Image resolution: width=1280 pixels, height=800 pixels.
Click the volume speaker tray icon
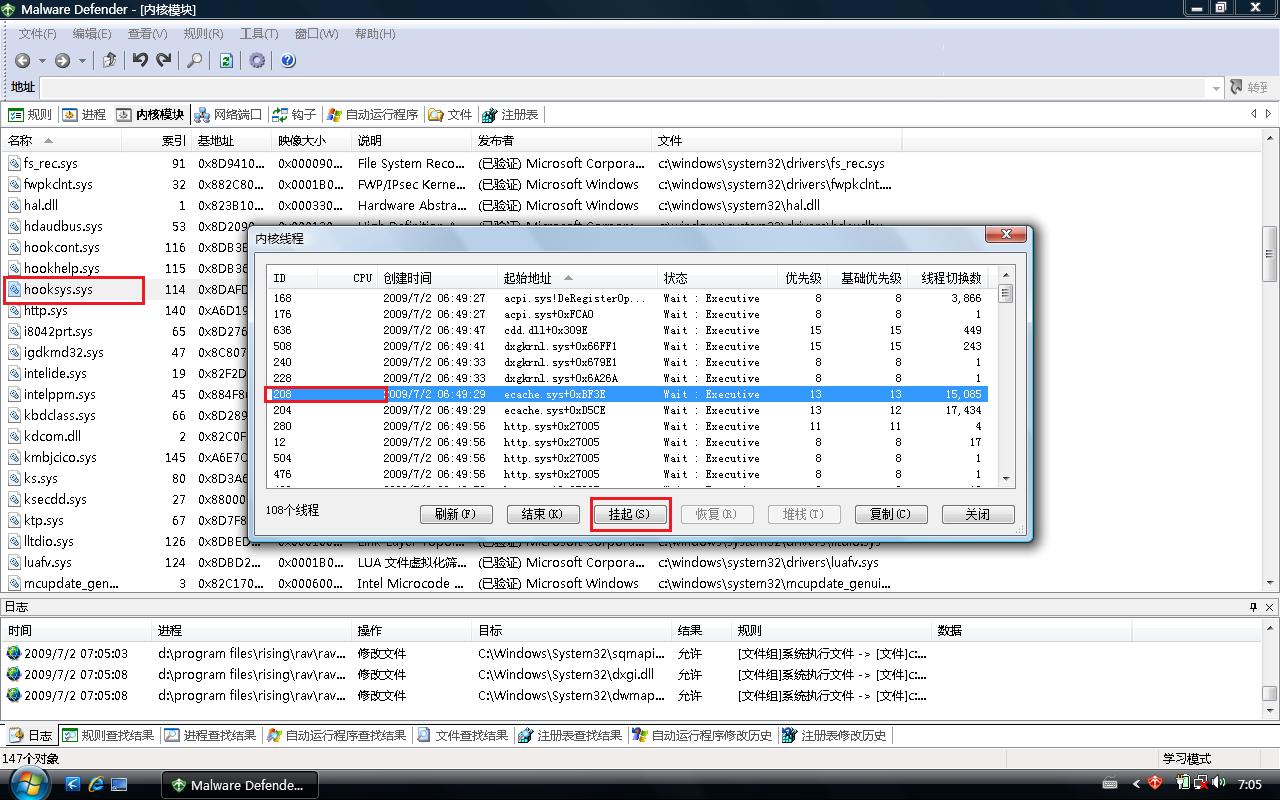[1219, 784]
